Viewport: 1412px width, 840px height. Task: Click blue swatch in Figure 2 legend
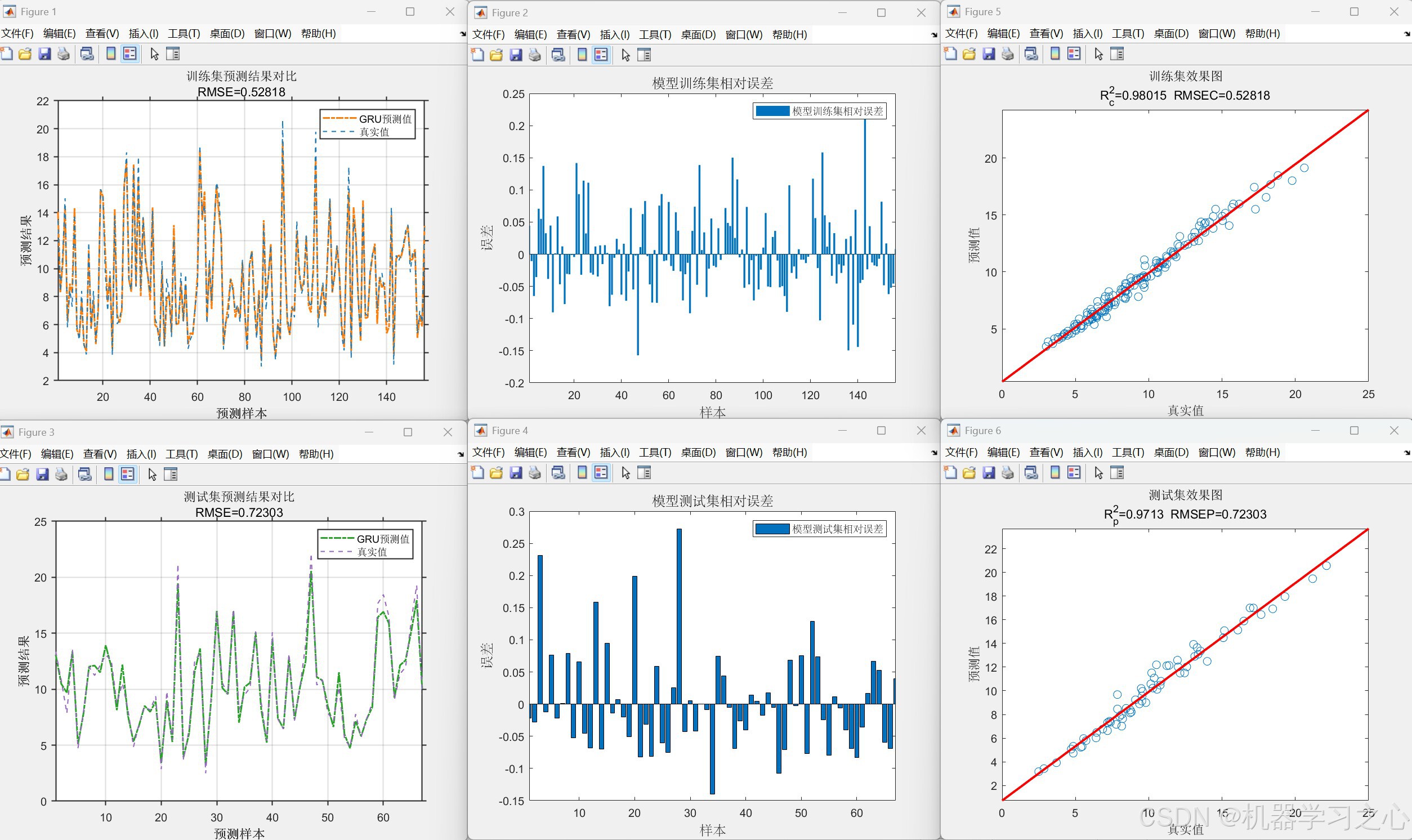point(772,111)
